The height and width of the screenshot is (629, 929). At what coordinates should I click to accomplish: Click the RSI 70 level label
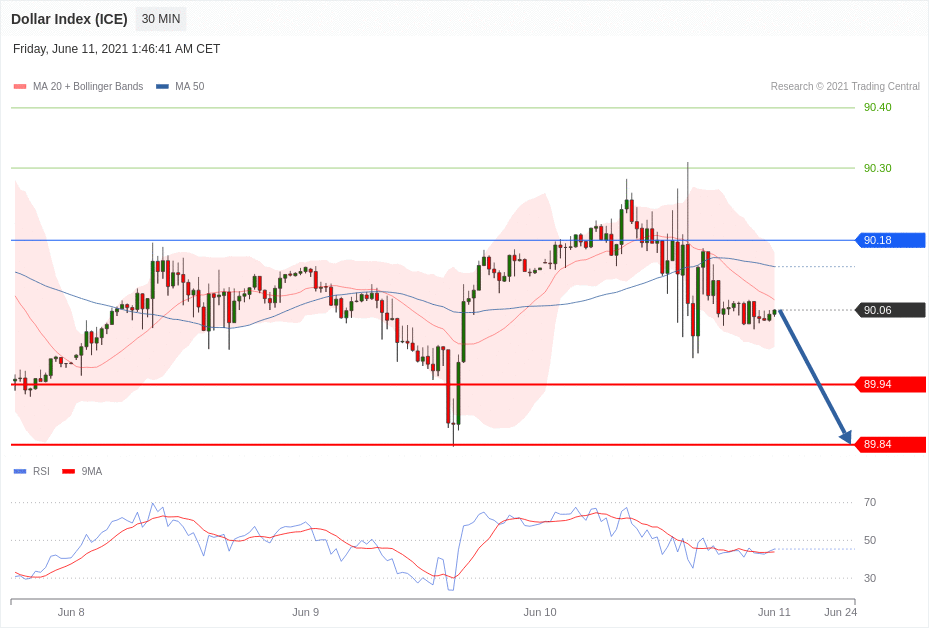870,502
